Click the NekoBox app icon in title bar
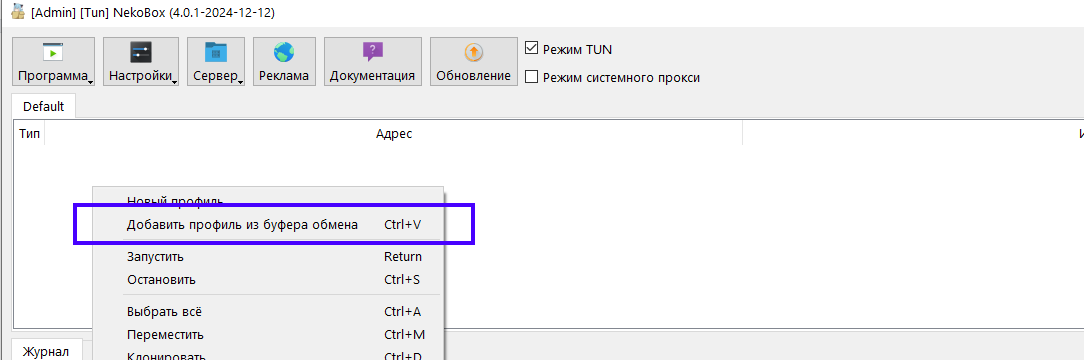1084x360 pixels. [18, 13]
